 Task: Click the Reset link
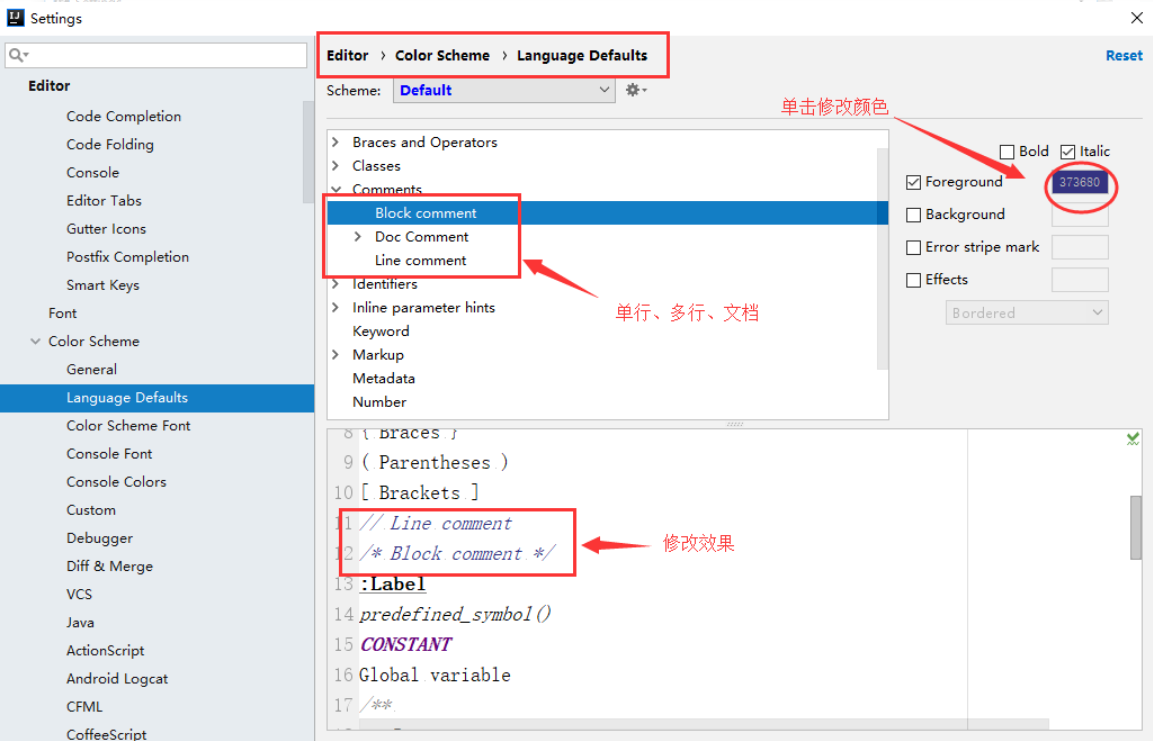(1124, 56)
